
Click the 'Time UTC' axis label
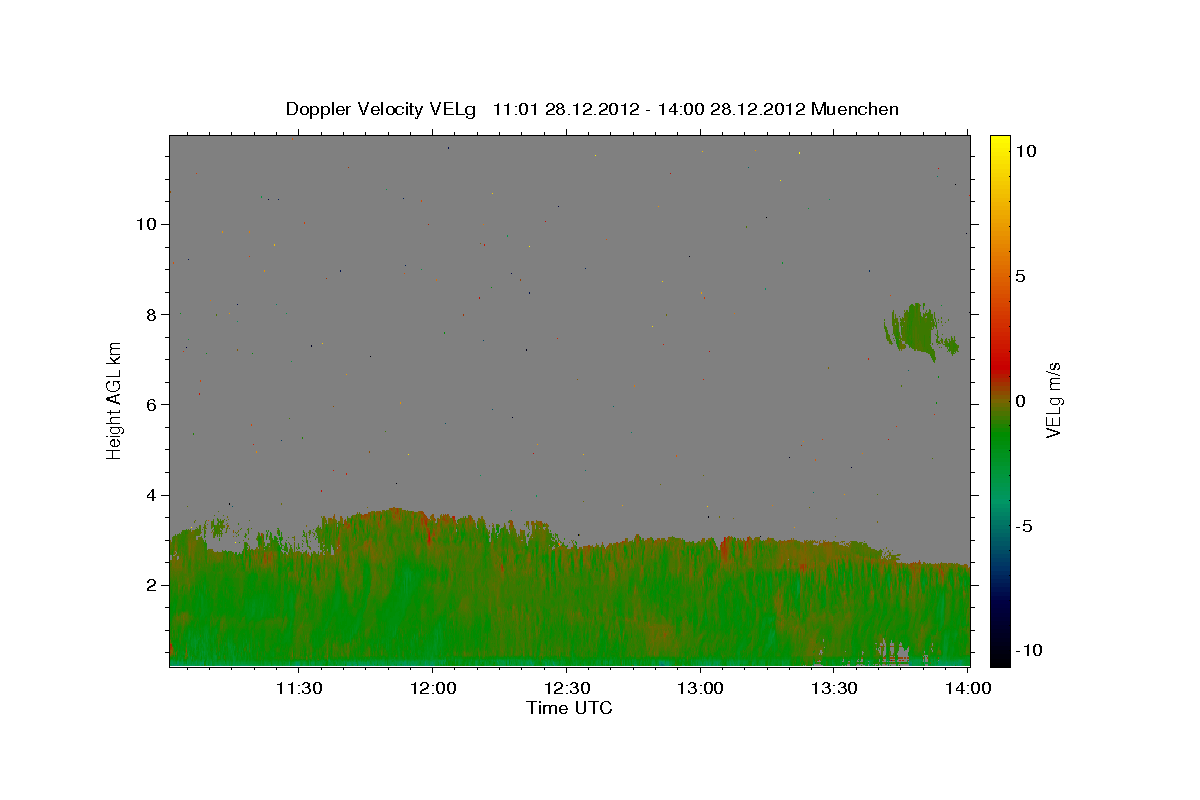[x=569, y=708]
